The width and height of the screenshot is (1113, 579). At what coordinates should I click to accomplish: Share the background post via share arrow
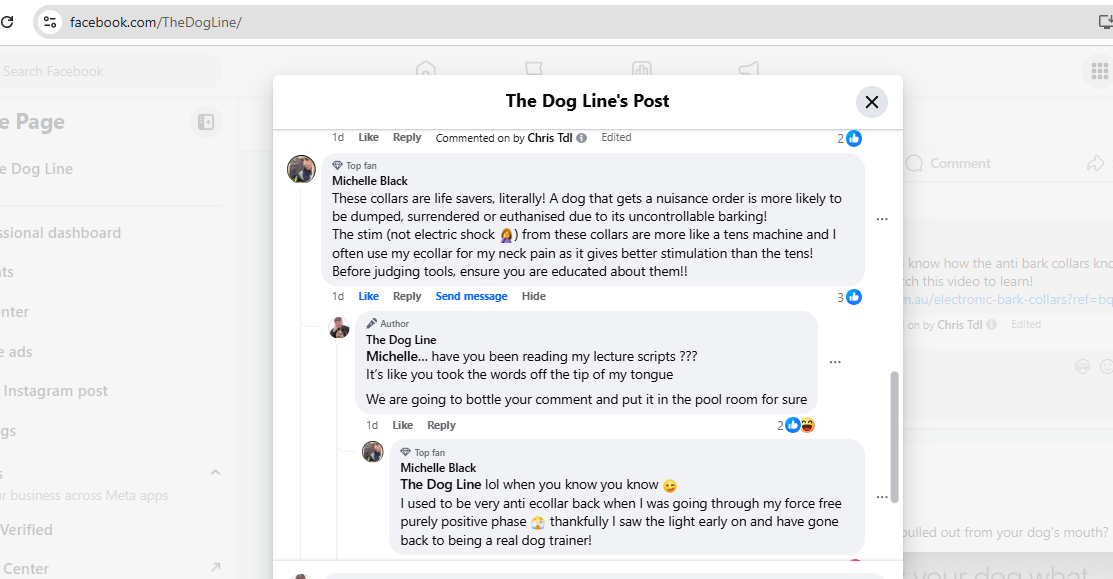pos(1095,163)
